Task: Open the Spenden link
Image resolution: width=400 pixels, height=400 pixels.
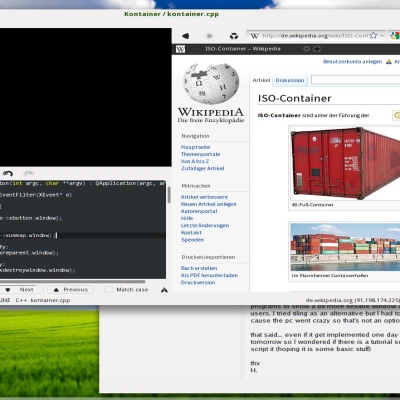Action: [192, 240]
